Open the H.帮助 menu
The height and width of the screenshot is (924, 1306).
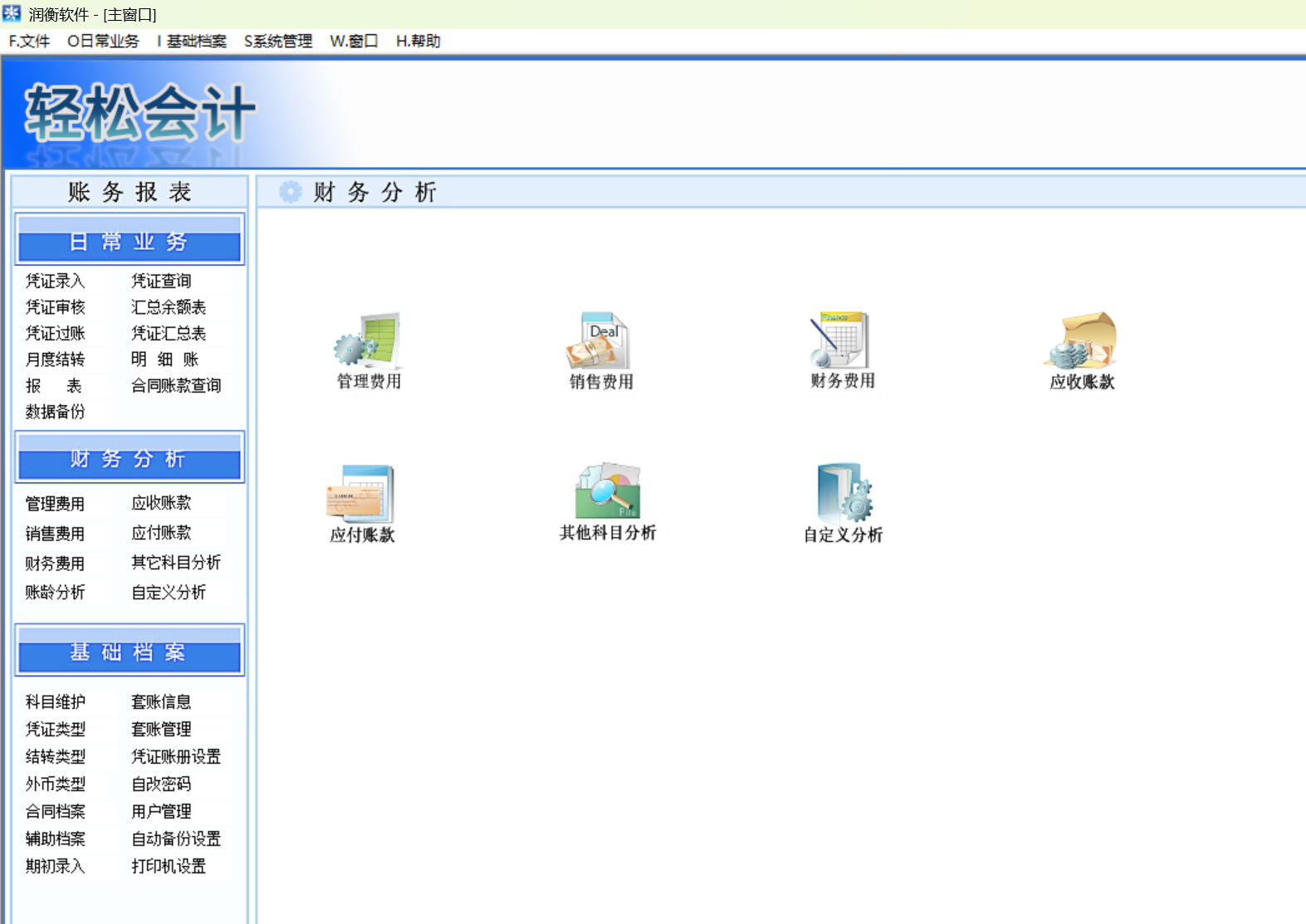418,42
